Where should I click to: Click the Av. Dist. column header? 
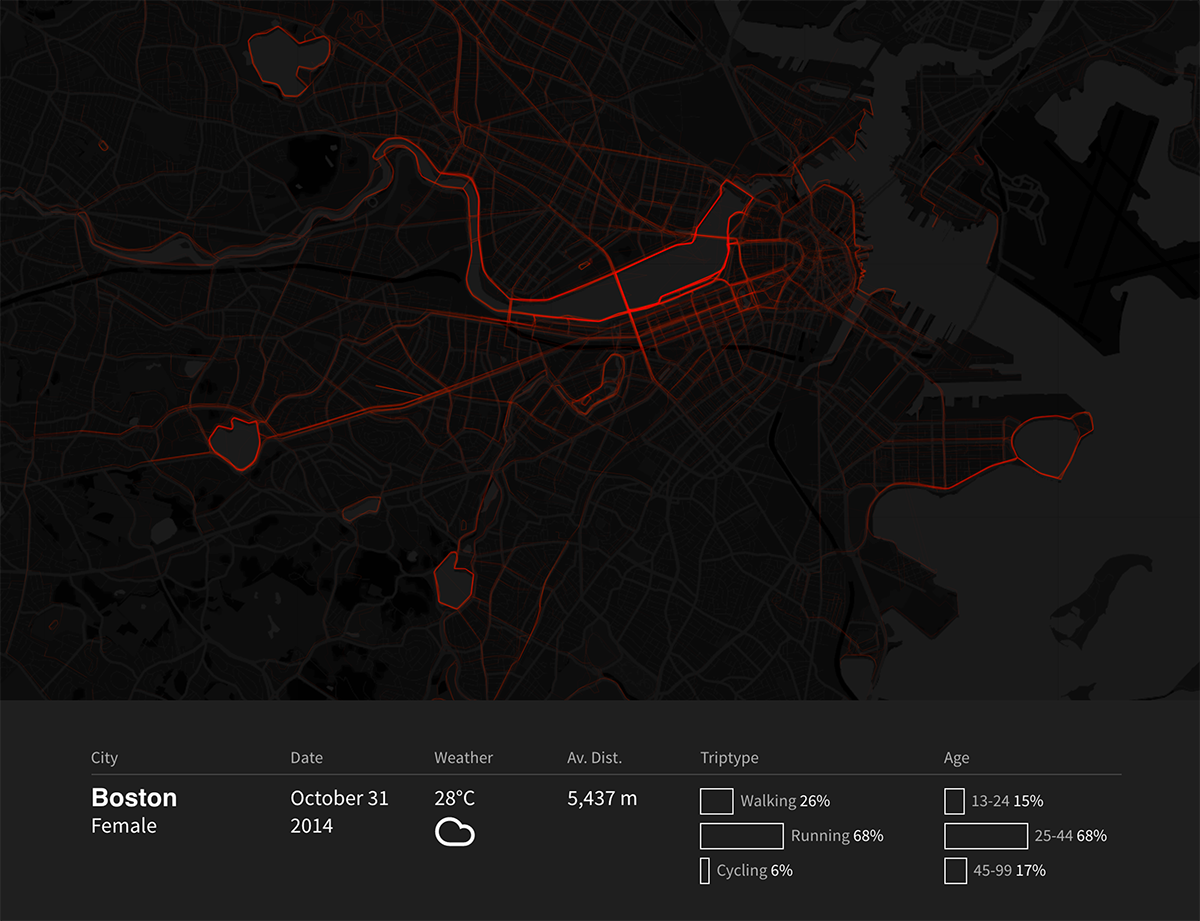pos(594,758)
